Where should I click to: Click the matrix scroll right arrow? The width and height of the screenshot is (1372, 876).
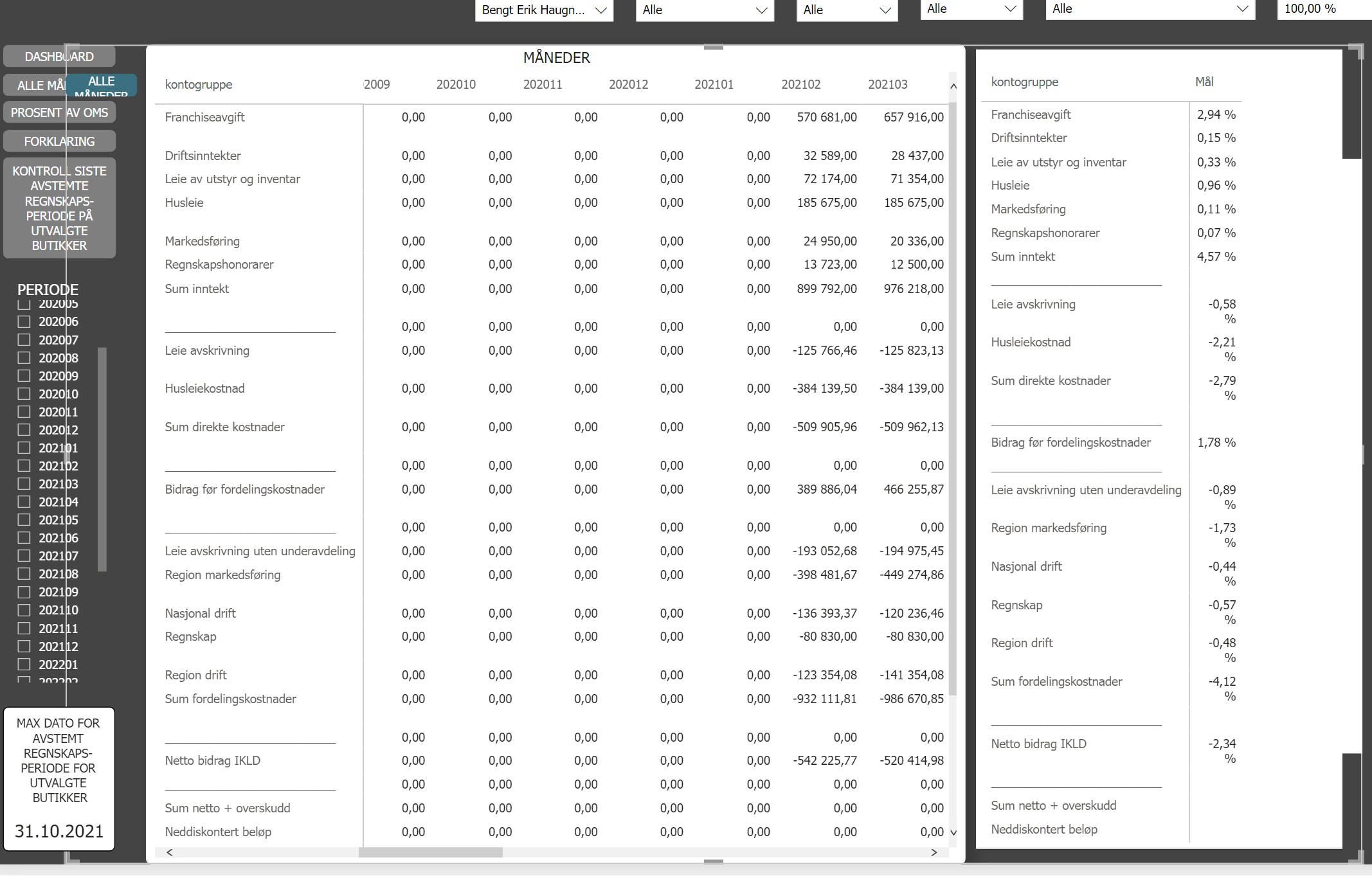pyautogui.click(x=934, y=852)
